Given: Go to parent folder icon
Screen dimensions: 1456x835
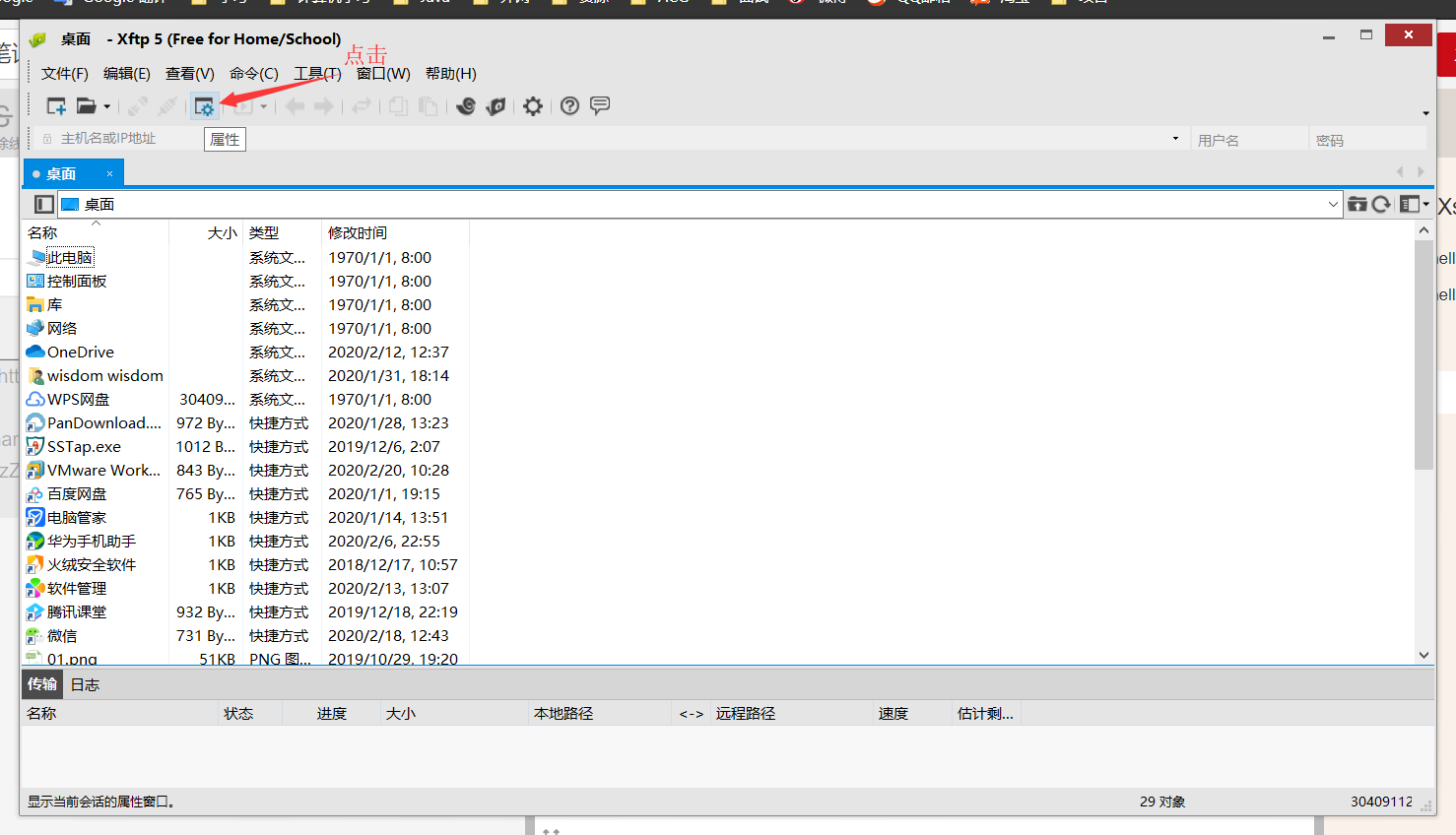Looking at the screenshot, I should click(x=1357, y=204).
